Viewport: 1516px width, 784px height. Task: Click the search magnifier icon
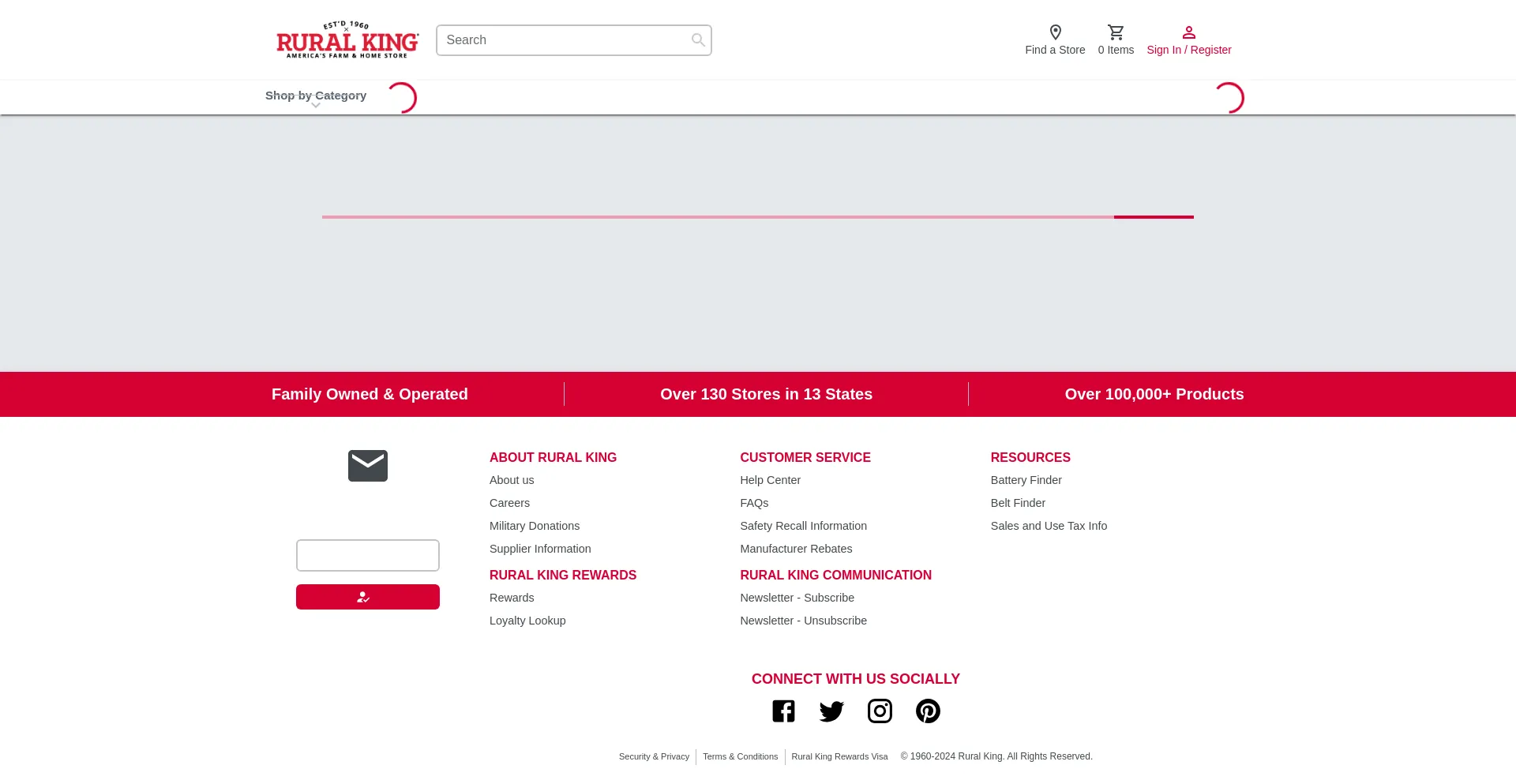[x=698, y=40]
